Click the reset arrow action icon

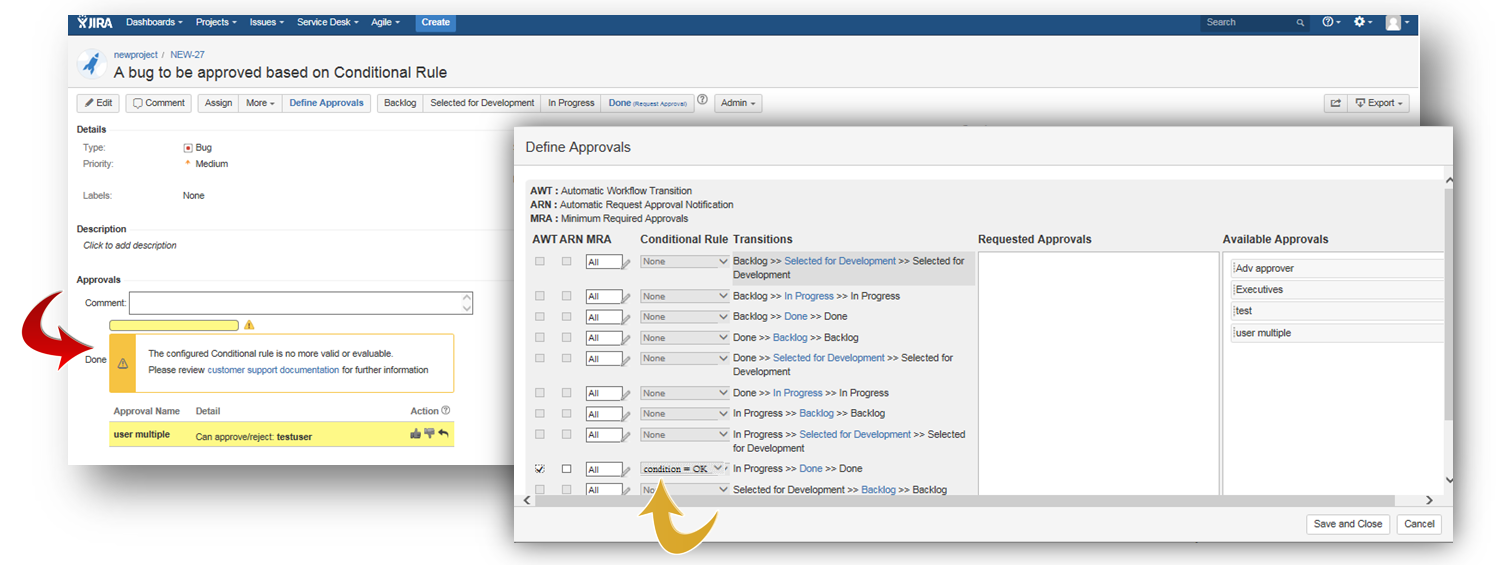[x=443, y=434]
